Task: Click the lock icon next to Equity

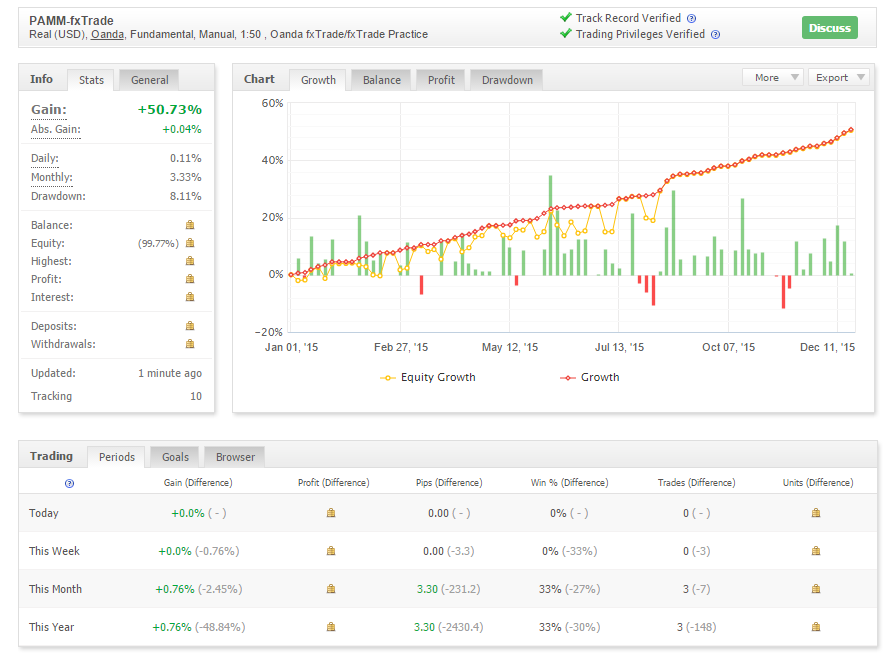Action: tap(190, 243)
